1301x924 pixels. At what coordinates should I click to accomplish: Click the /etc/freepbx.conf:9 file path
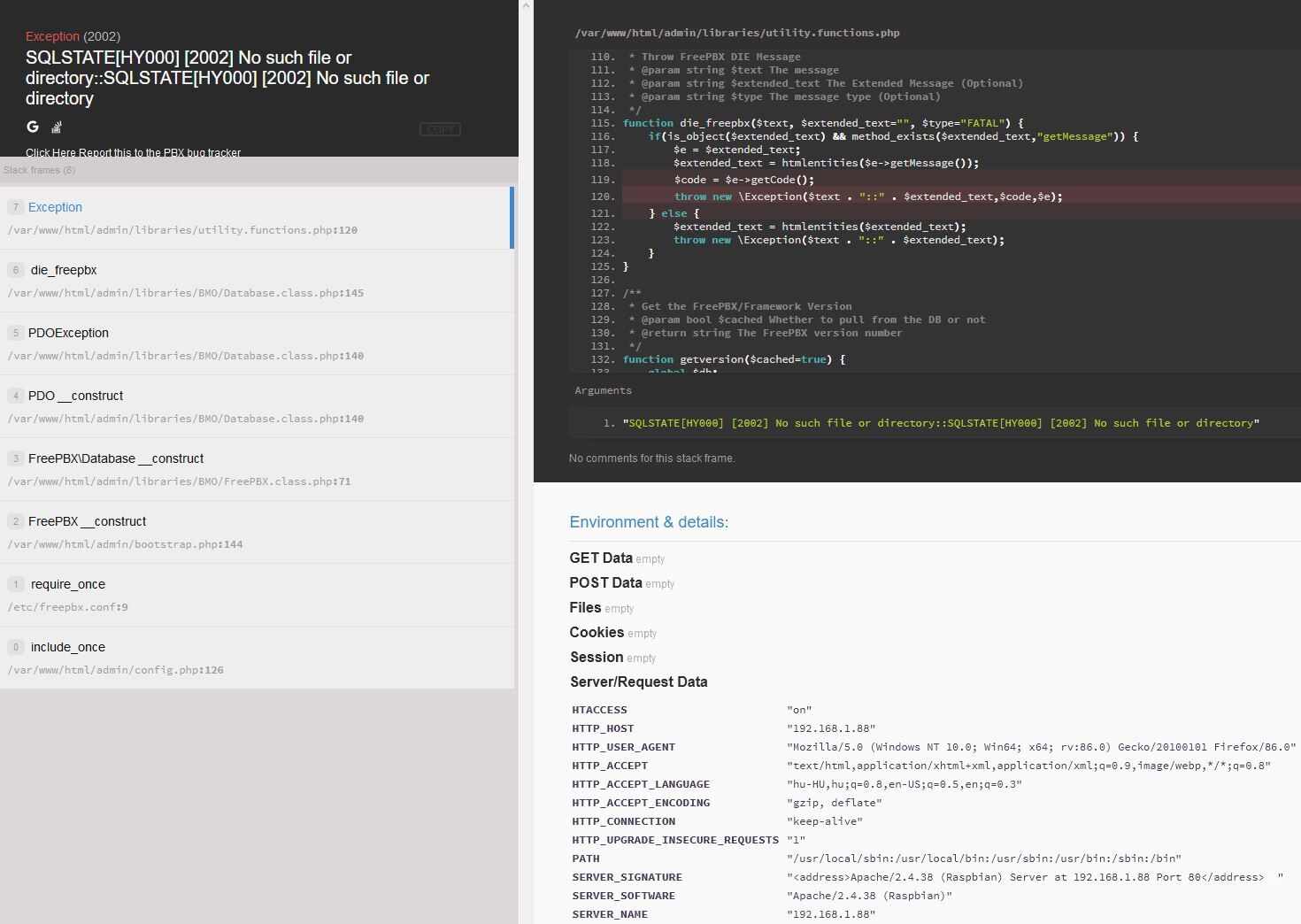pyautogui.click(x=67, y=607)
